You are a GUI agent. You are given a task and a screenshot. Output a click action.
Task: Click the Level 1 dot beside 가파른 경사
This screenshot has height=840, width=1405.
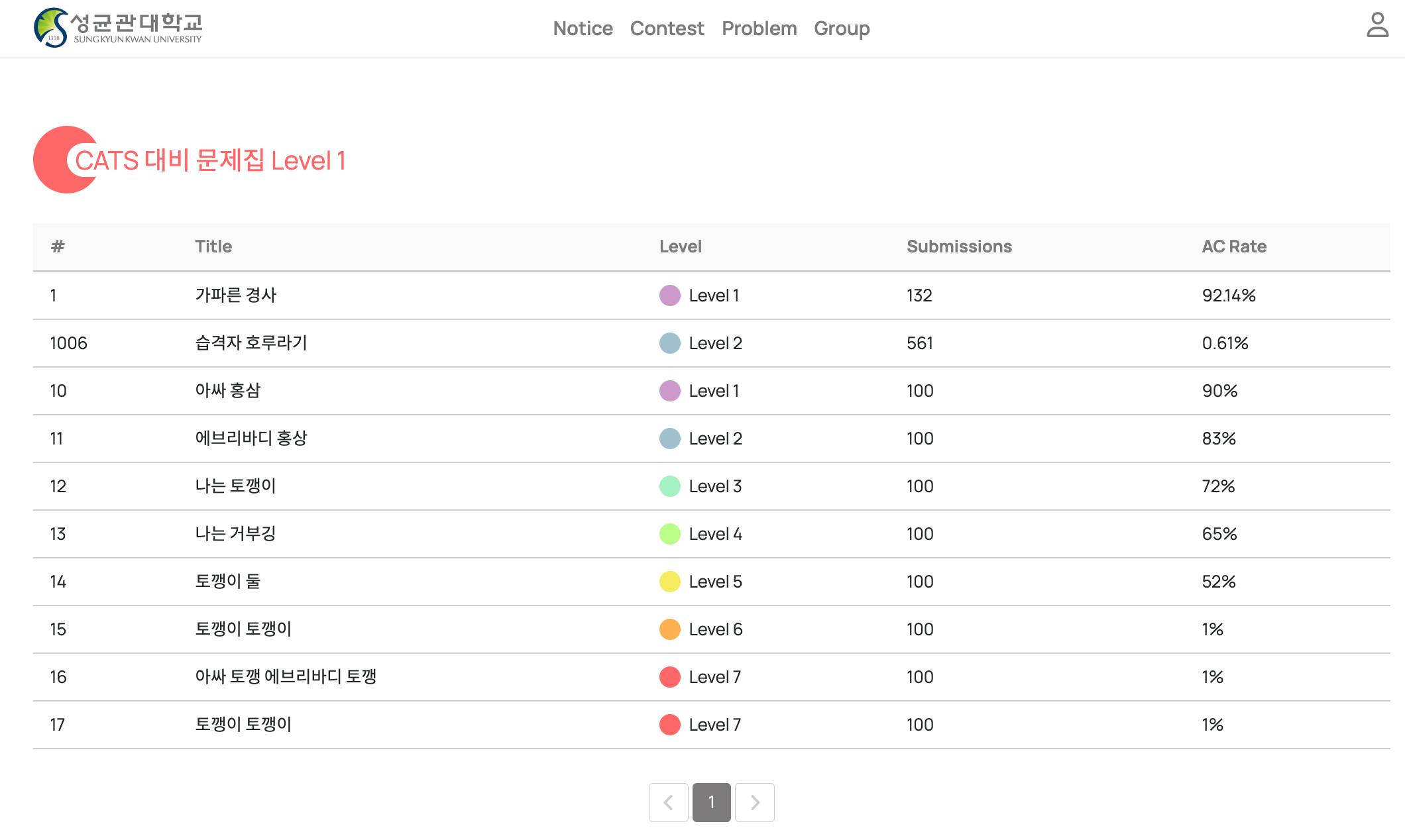pyautogui.click(x=669, y=295)
